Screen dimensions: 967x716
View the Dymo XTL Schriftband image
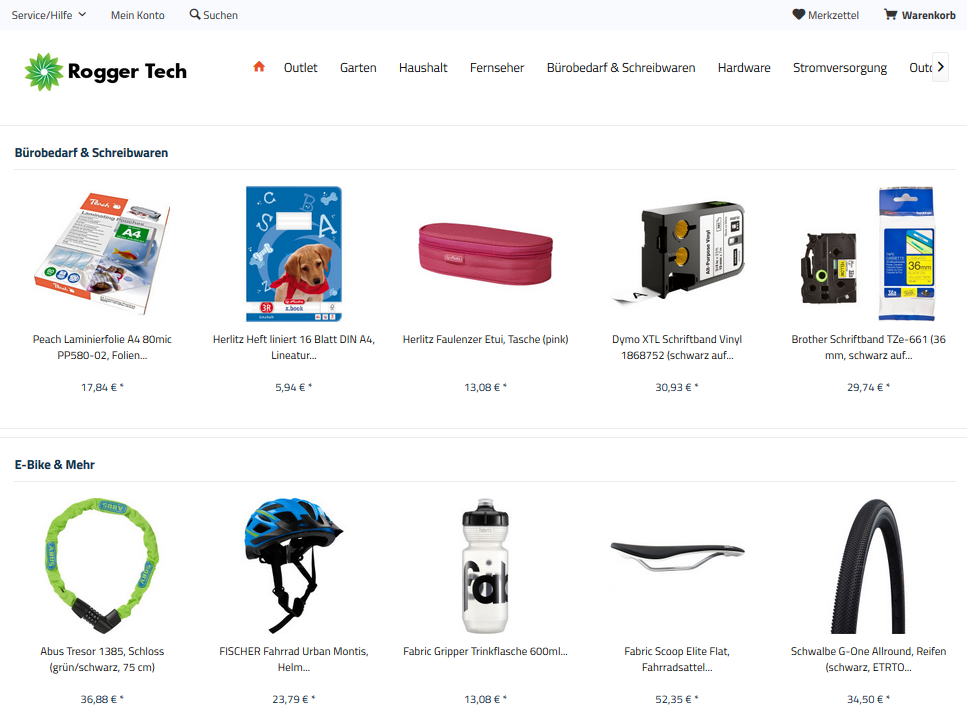coord(677,253)
